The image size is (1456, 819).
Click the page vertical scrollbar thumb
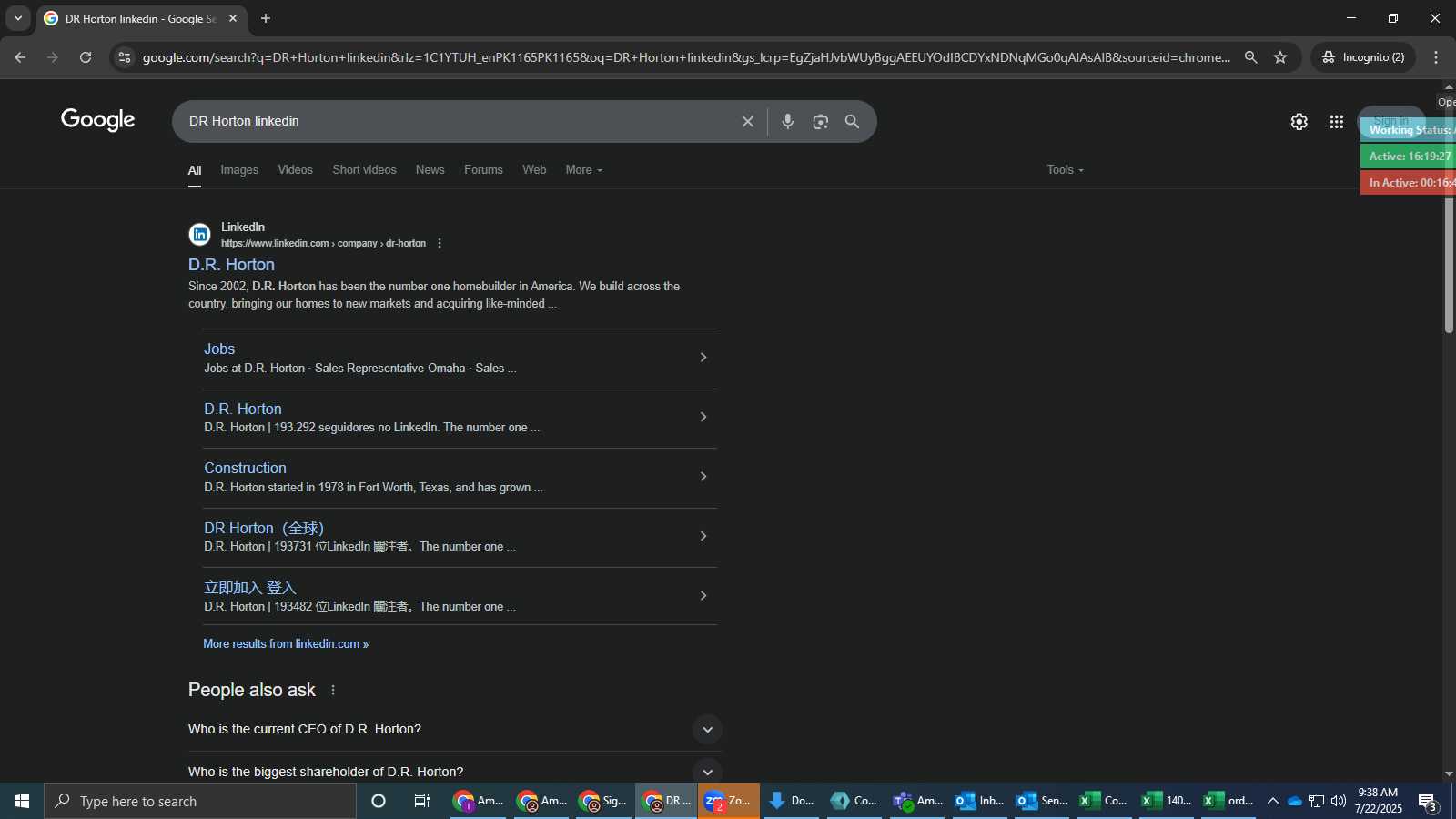pyautogui.click(x=1449, y=264)
